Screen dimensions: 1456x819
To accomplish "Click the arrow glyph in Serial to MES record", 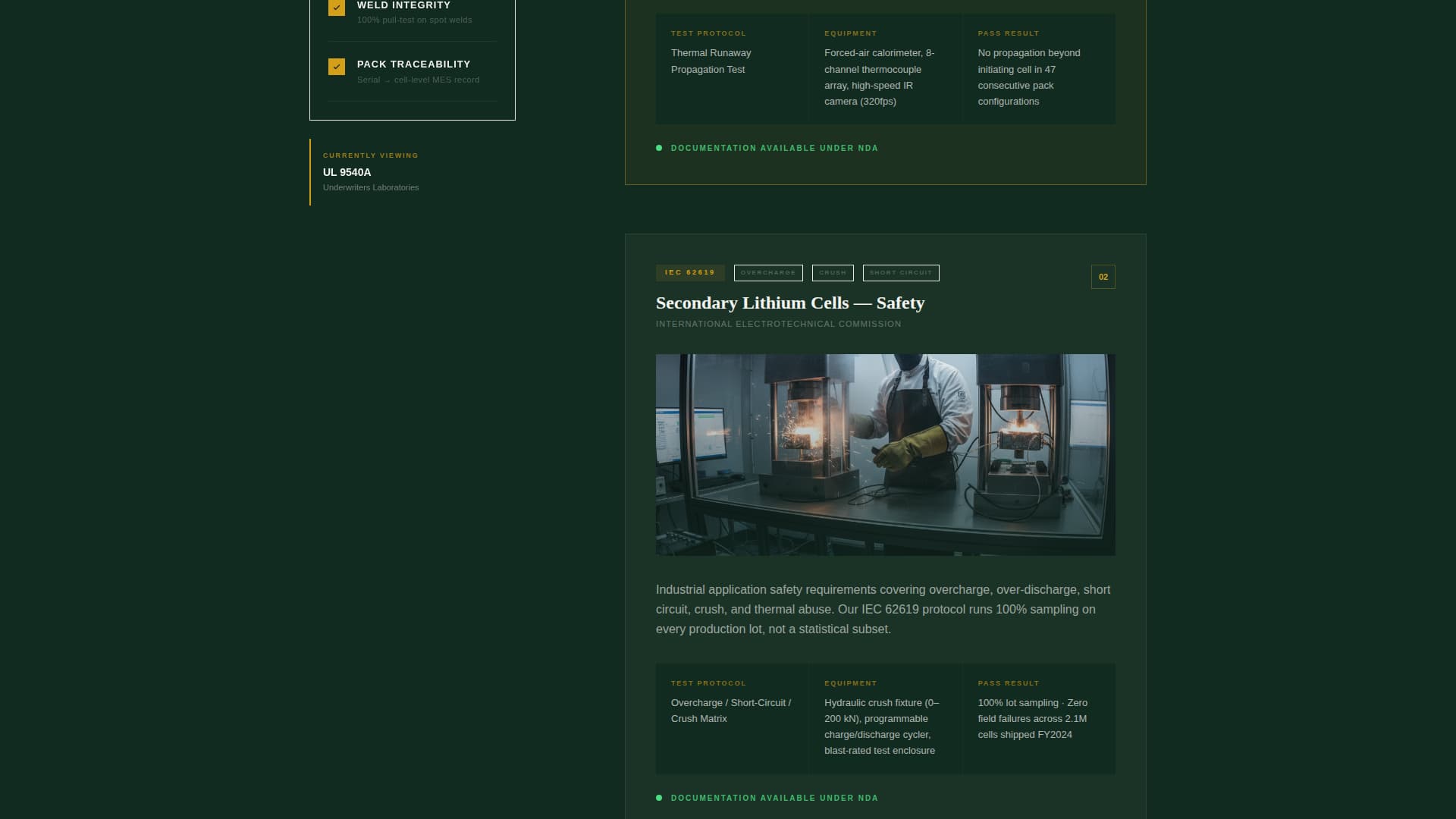I will coord(387,80).
